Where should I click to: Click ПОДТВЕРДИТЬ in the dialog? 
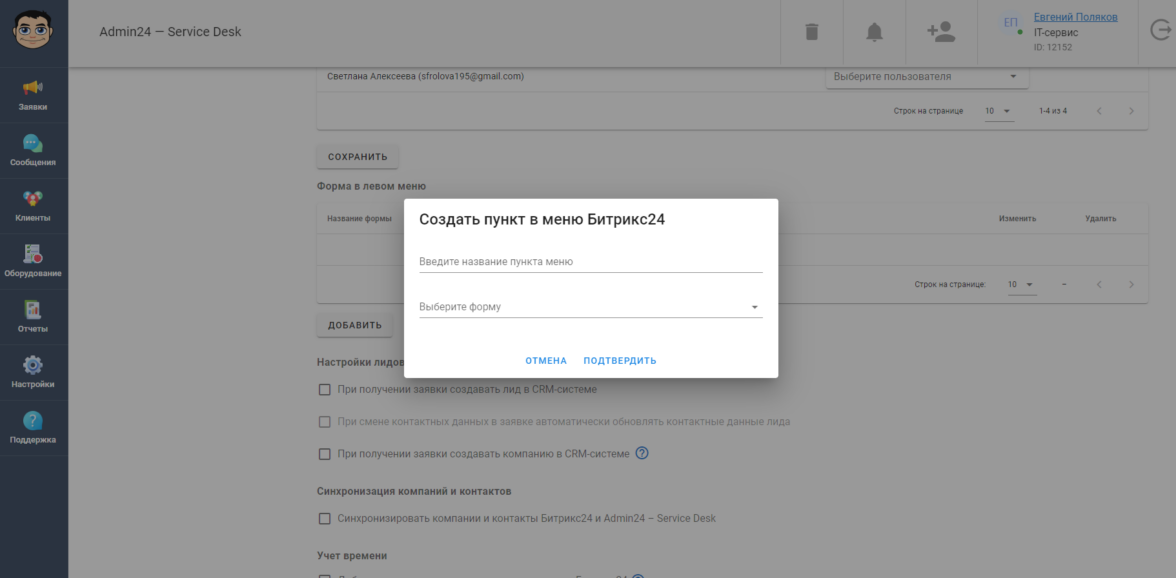(x=619, y=359)
